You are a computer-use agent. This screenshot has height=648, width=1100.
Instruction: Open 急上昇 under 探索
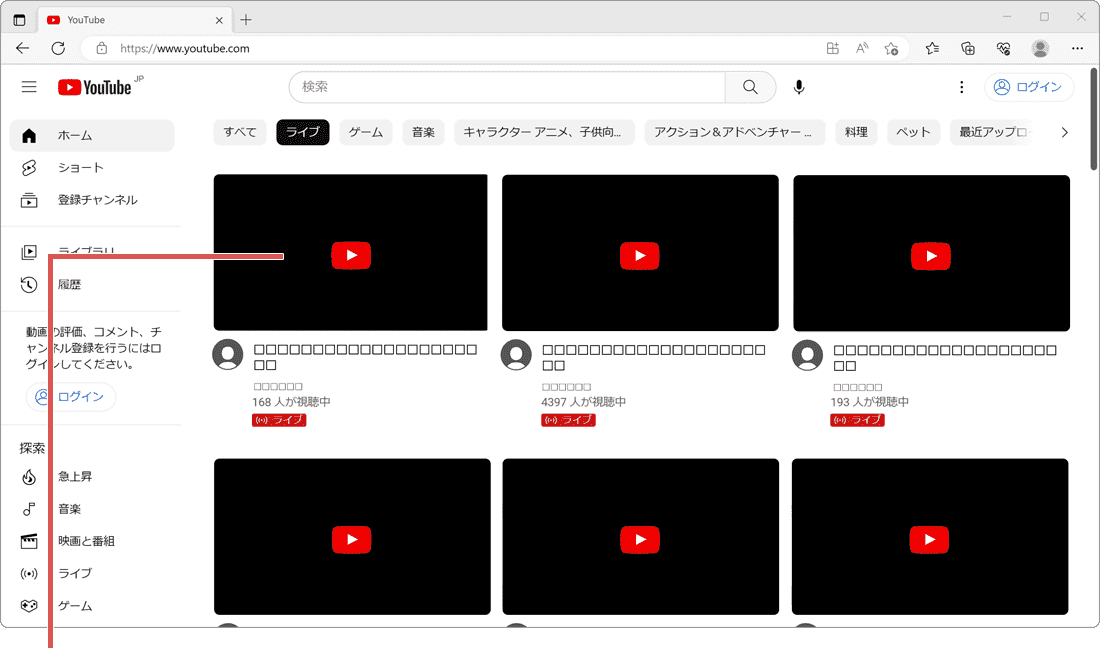pos(29,476)
